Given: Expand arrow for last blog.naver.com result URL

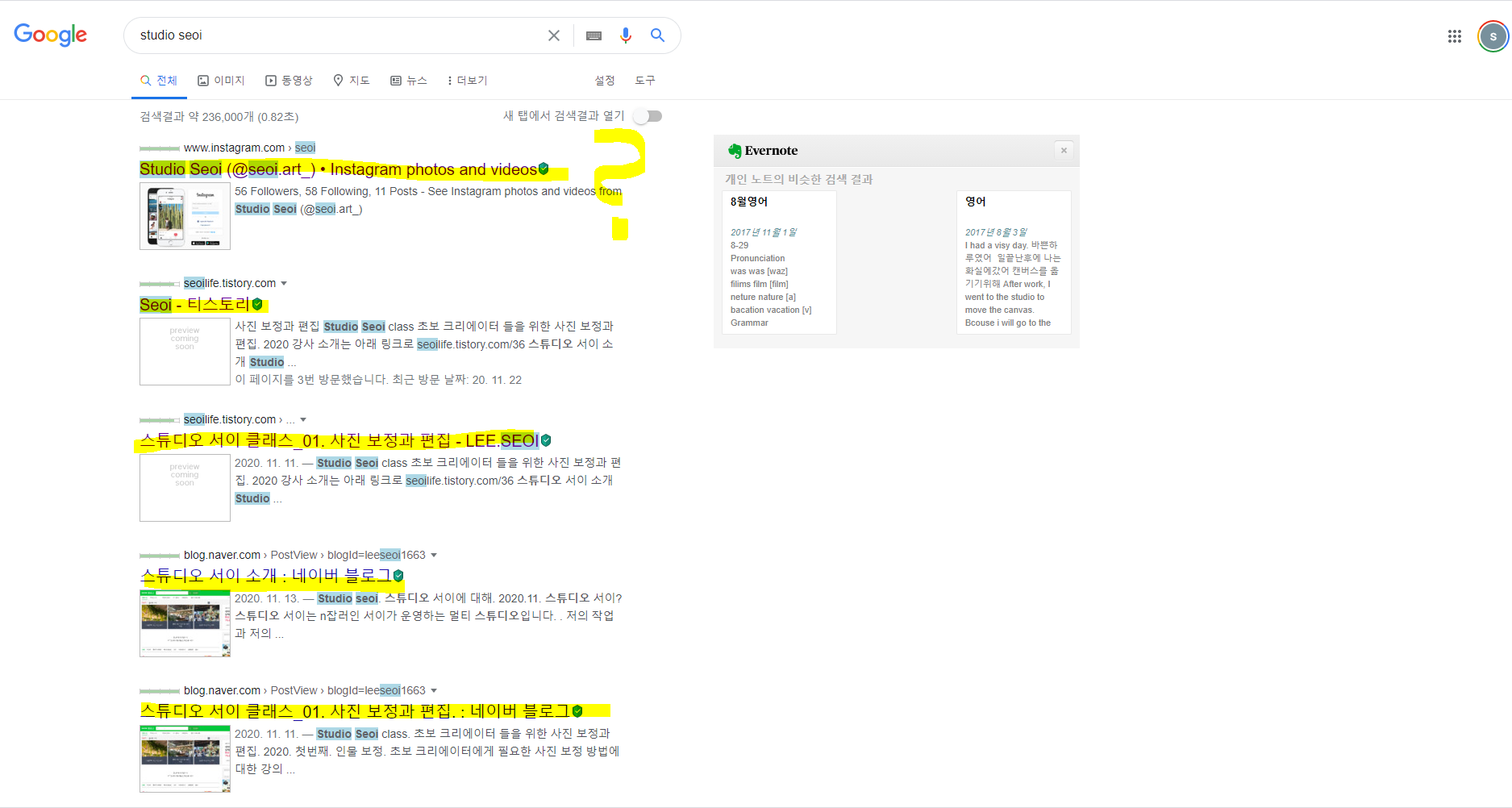Looking at the screenshot, I should pos(434,690).
